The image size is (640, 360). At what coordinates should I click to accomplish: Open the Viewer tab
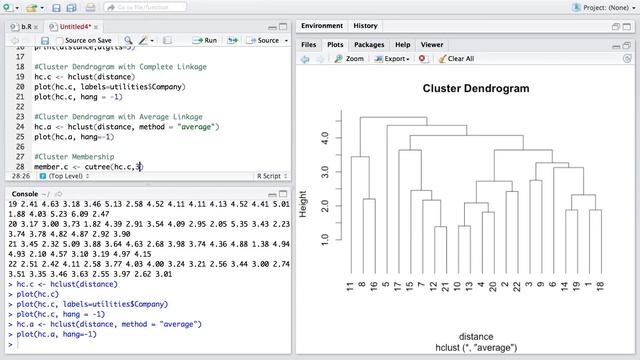432,45
